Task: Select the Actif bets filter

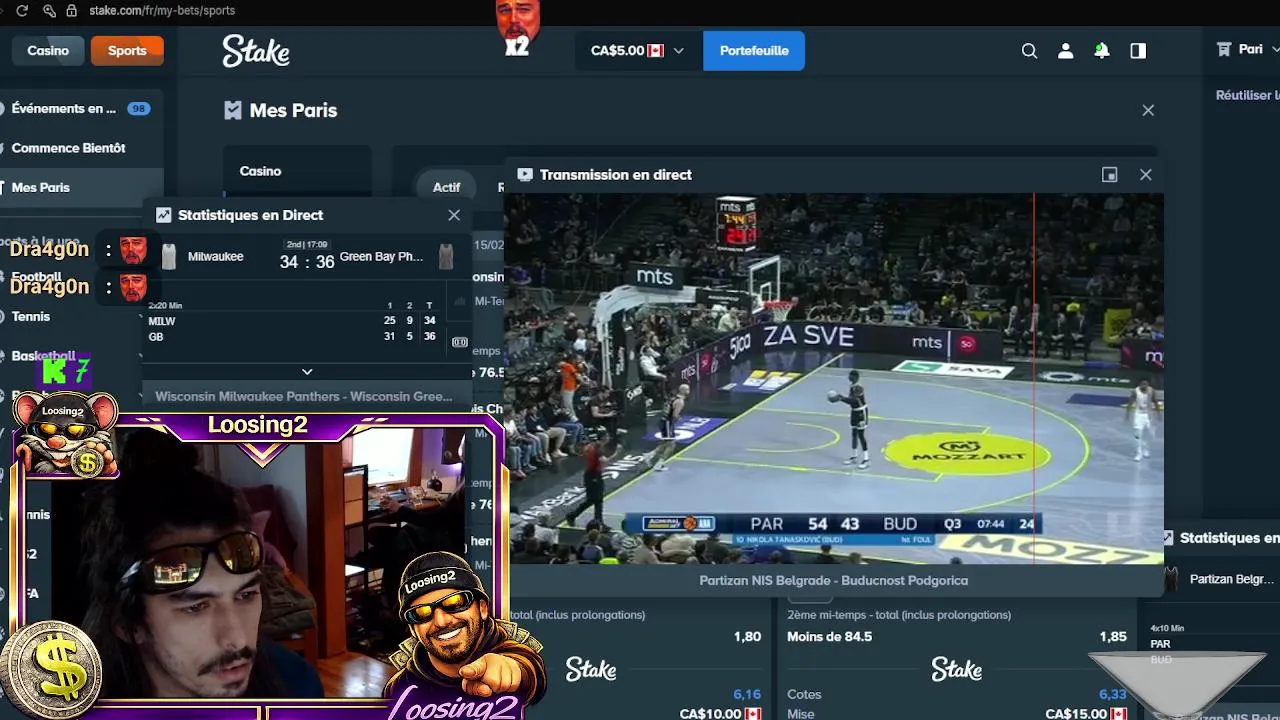Action: pyautogui.click(x=446, y=187)
